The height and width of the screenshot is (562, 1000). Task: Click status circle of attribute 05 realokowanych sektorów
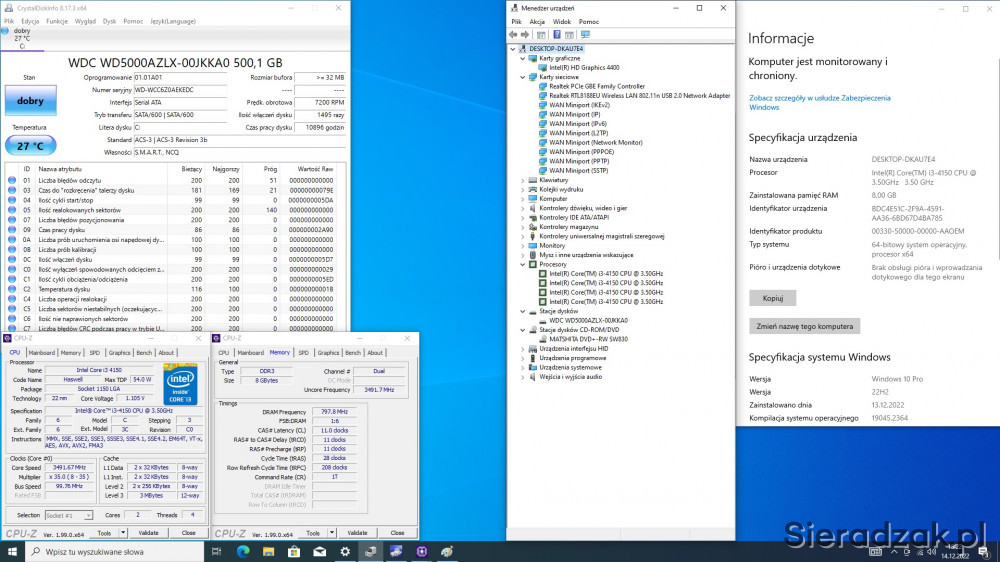click(x=12, y=210)
